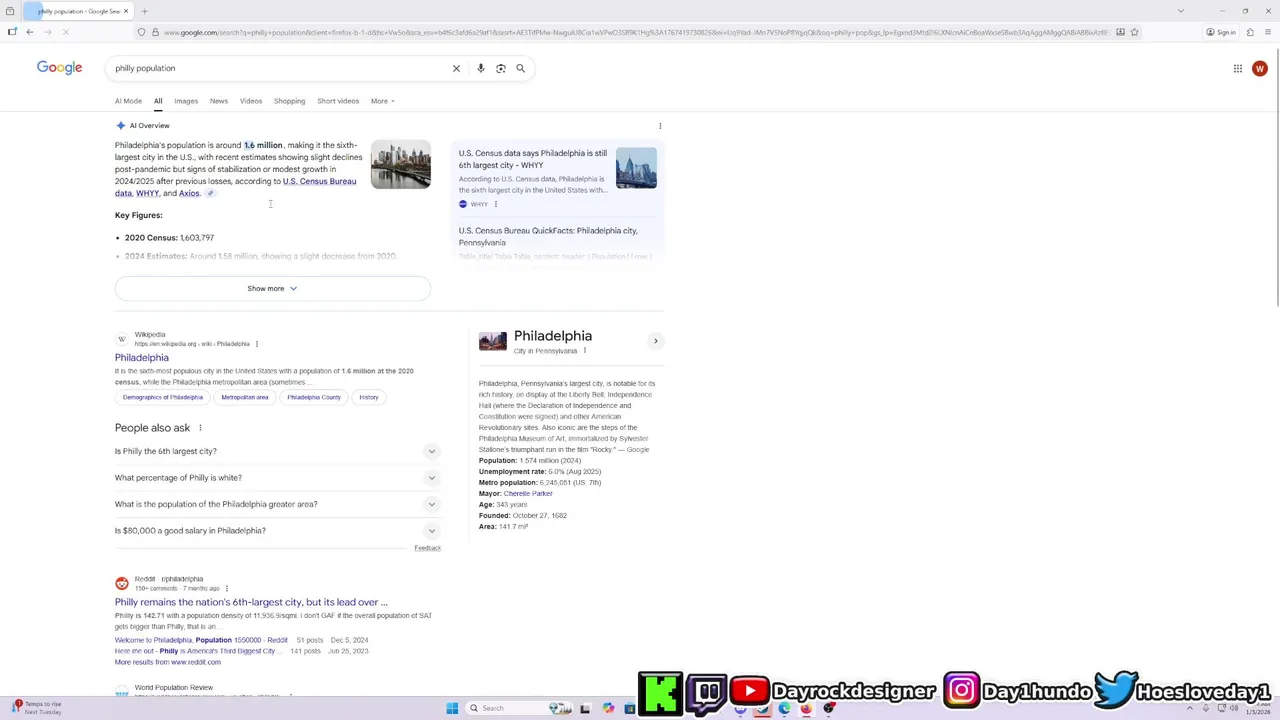Image resolution: width=1280 pixels, height=720 pixels.
Task: Click Feedback under People also ask
Action: [428, 548]
